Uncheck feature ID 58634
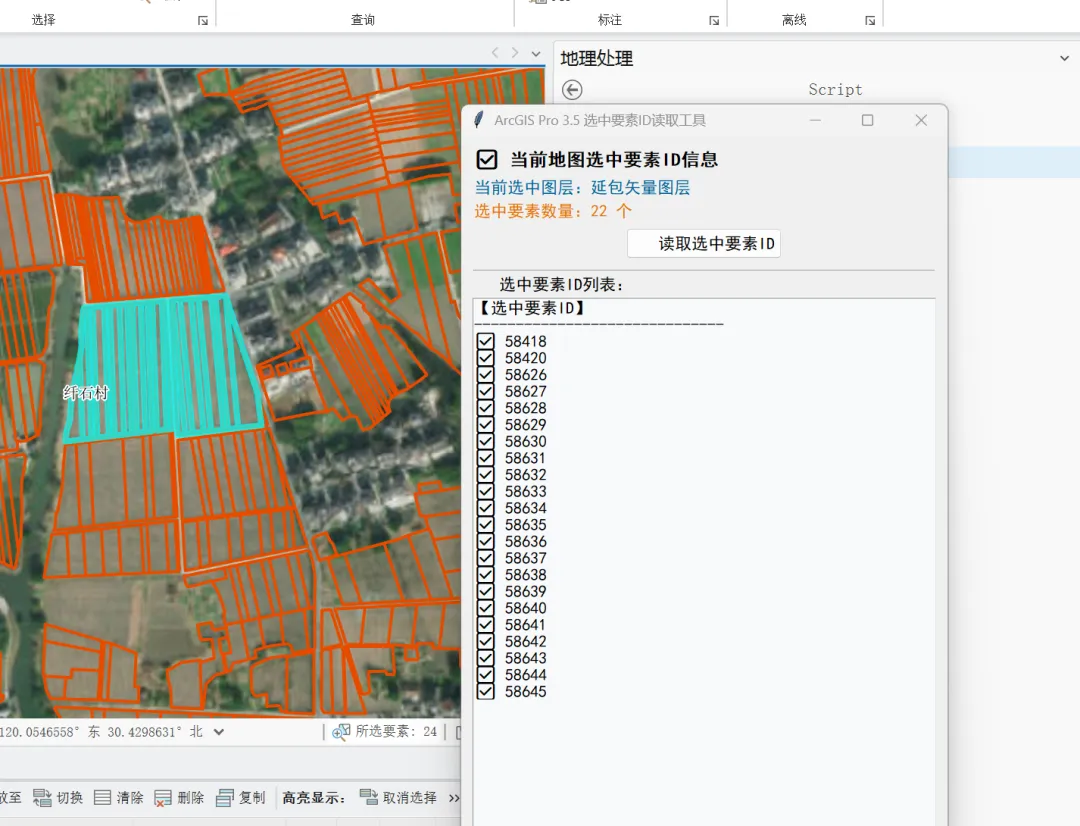1080x826 pixels. [486, 508]
